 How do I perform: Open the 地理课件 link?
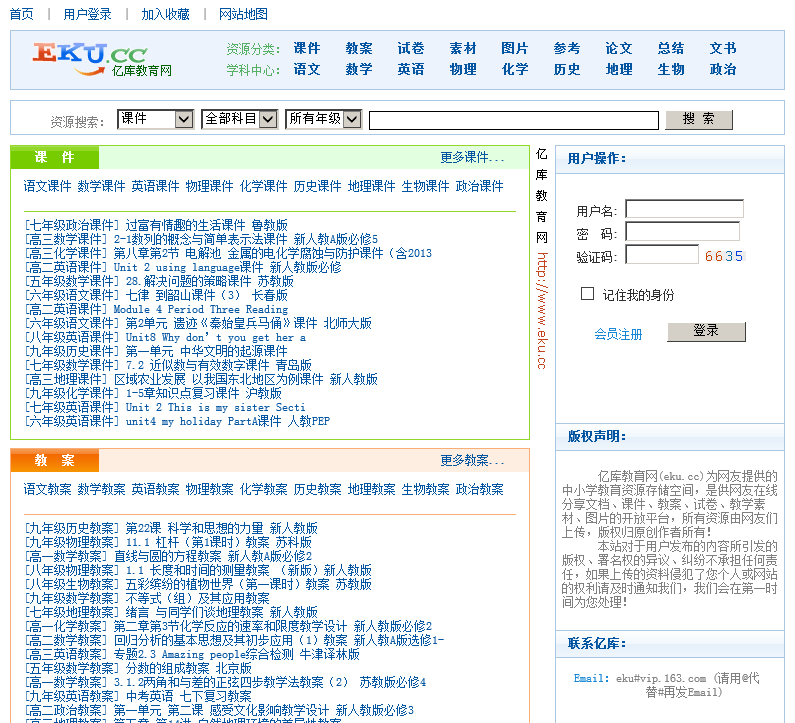372,186
